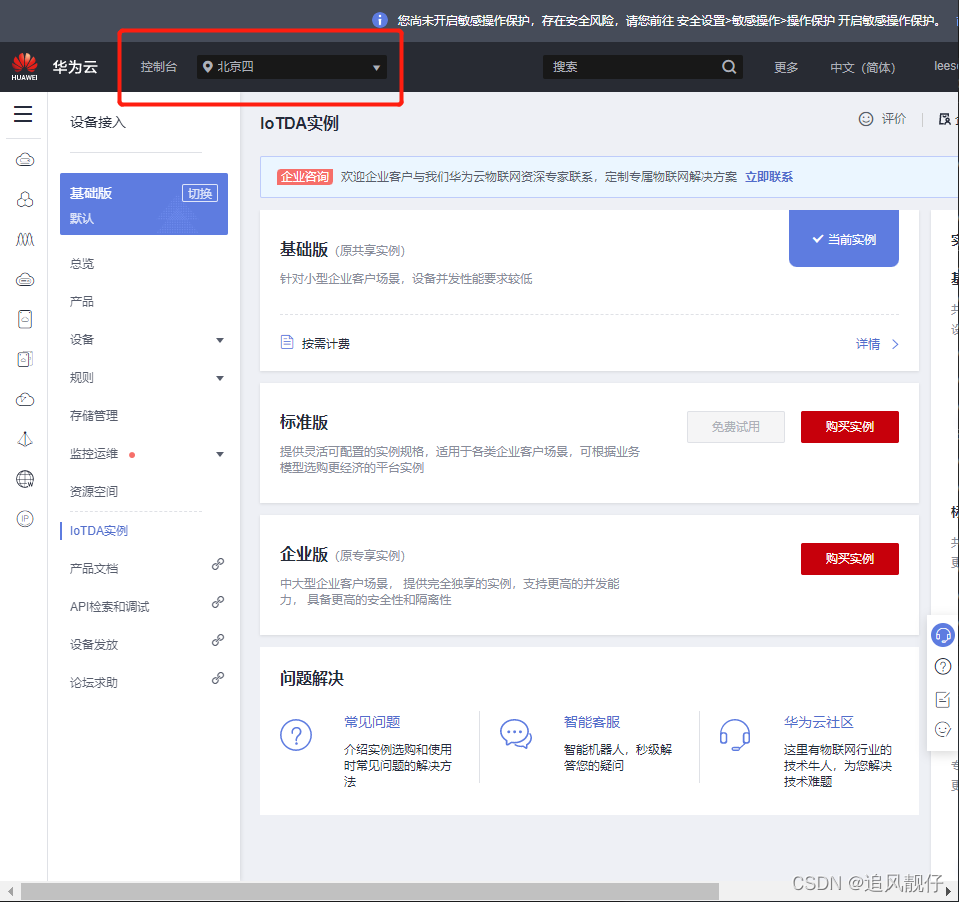Click the info icon in the top notice
This screenshot has height=902, width=959.
pyautogui.click(x=380, y=20)
